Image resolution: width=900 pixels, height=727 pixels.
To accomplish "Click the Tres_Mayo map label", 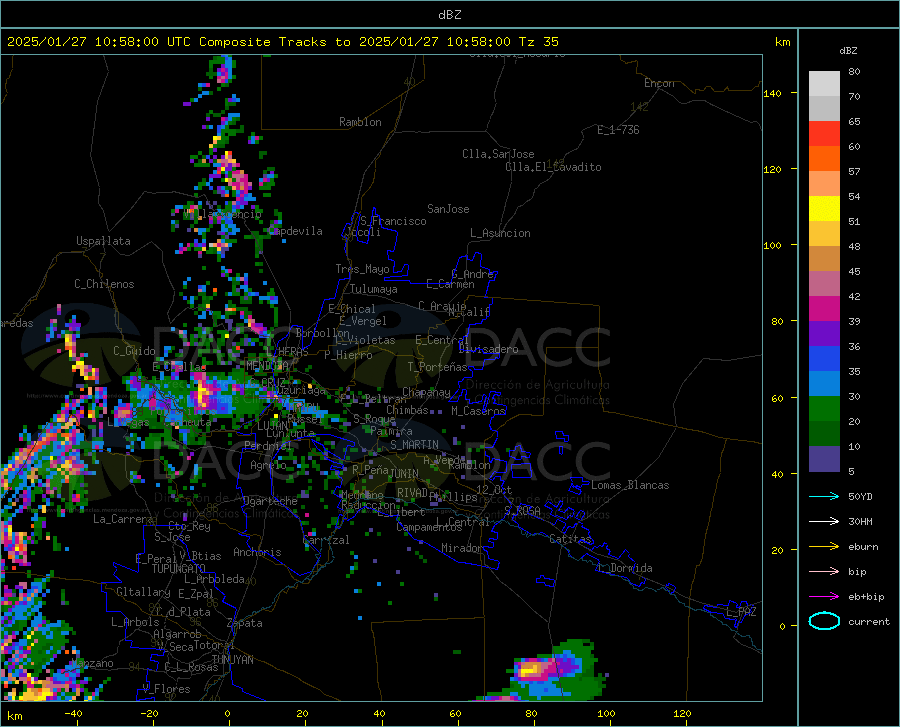I will coord(362,269).
